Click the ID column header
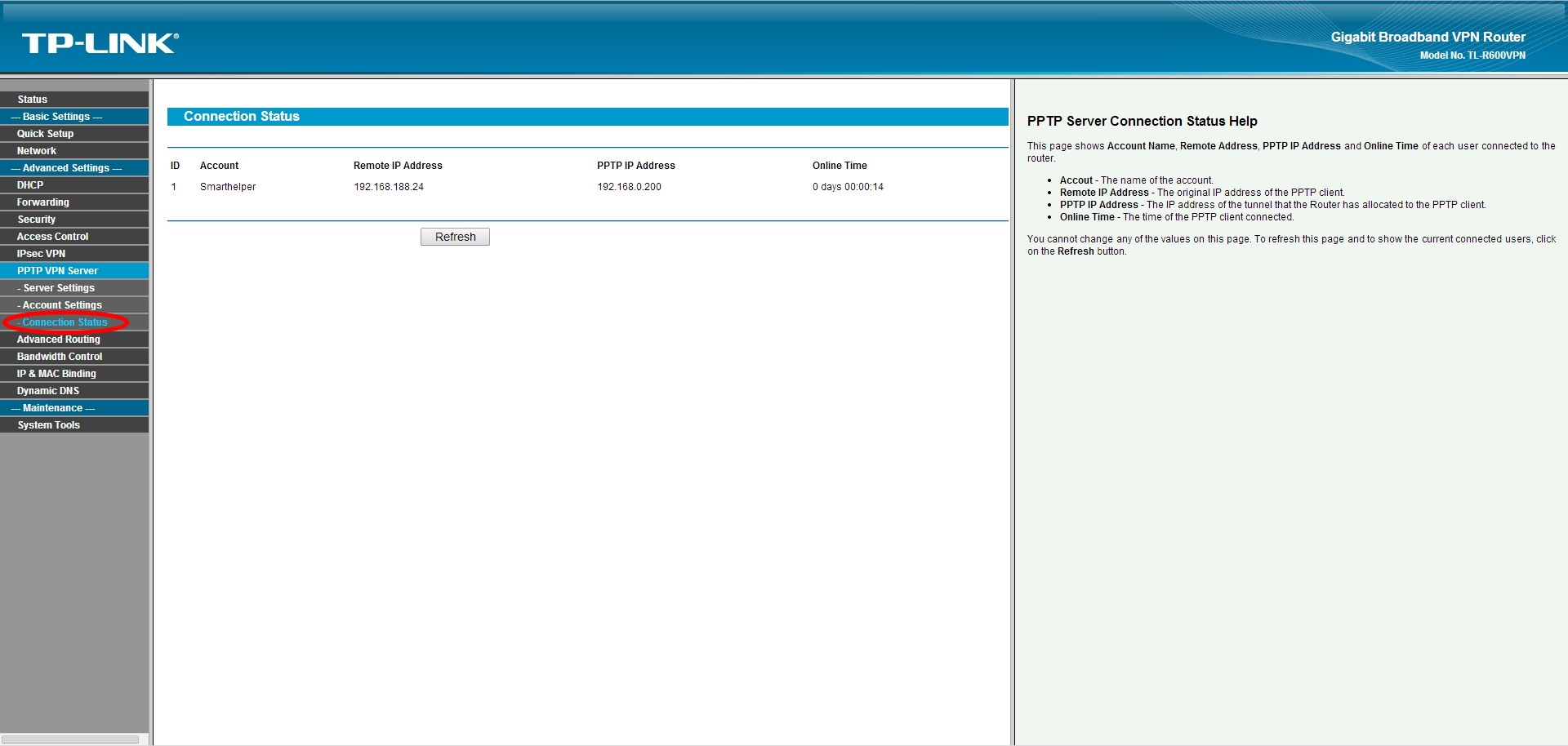The image size is (1568, 746). [175, 166]
